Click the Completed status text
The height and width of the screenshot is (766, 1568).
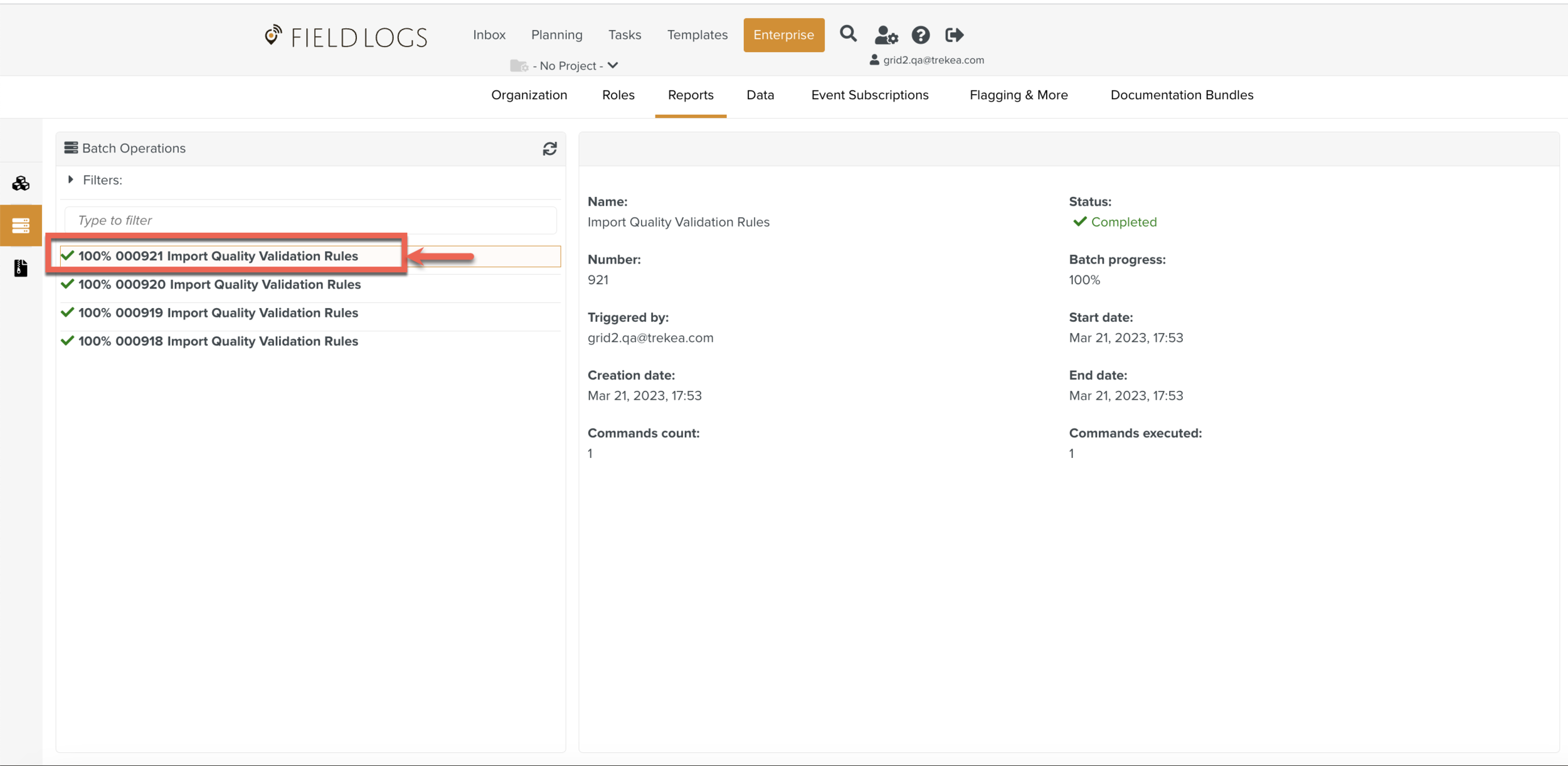point(1123,222)
